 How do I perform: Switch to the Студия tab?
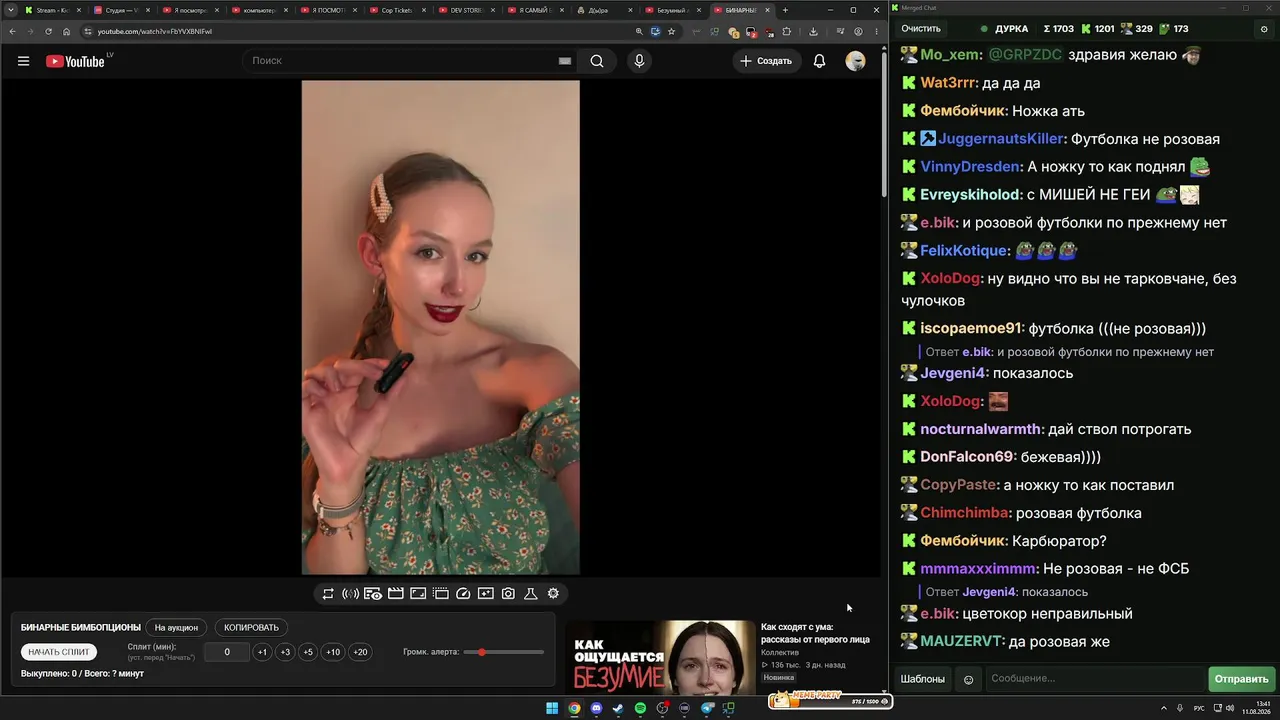tap(120, 10)
